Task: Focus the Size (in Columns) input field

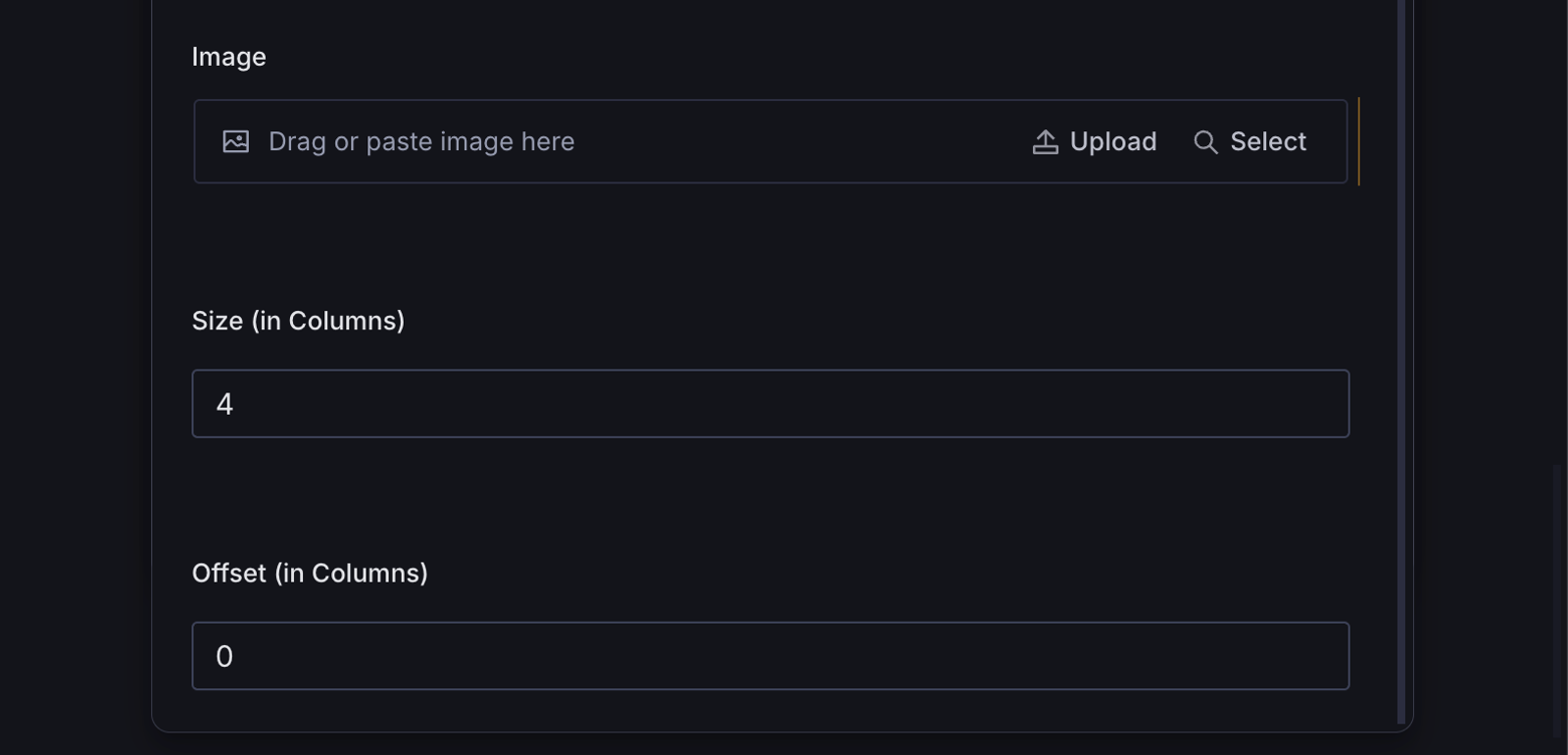Action: point(770,404)
